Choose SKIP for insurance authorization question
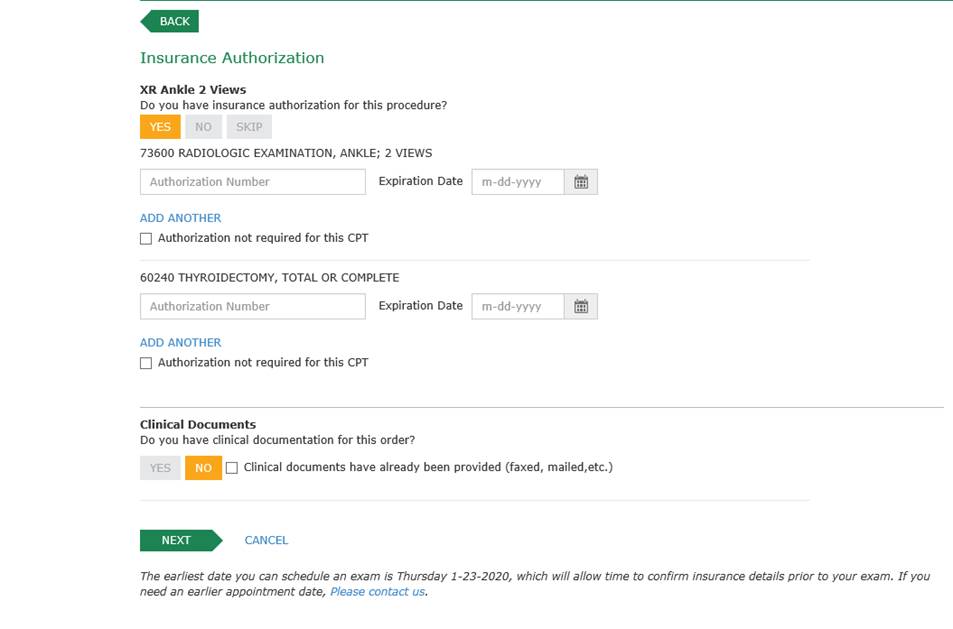 point(249,127)
